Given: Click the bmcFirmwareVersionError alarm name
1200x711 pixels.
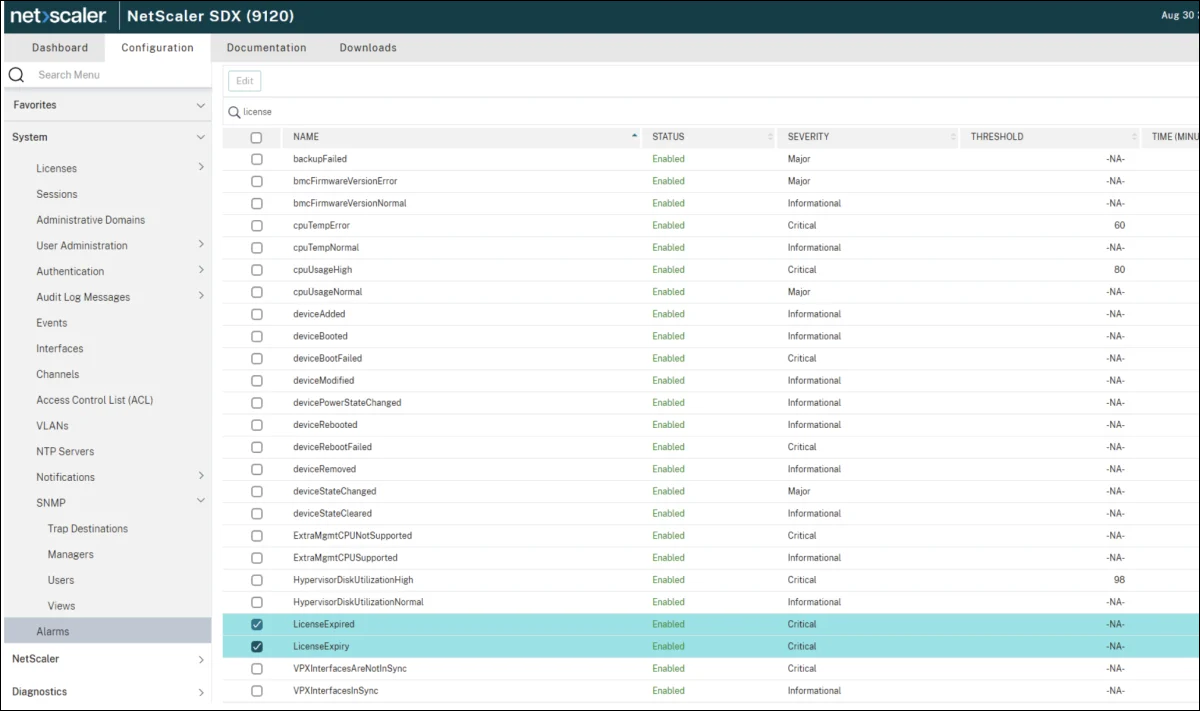Looking at the screenshot, I should tap(345, 181).
